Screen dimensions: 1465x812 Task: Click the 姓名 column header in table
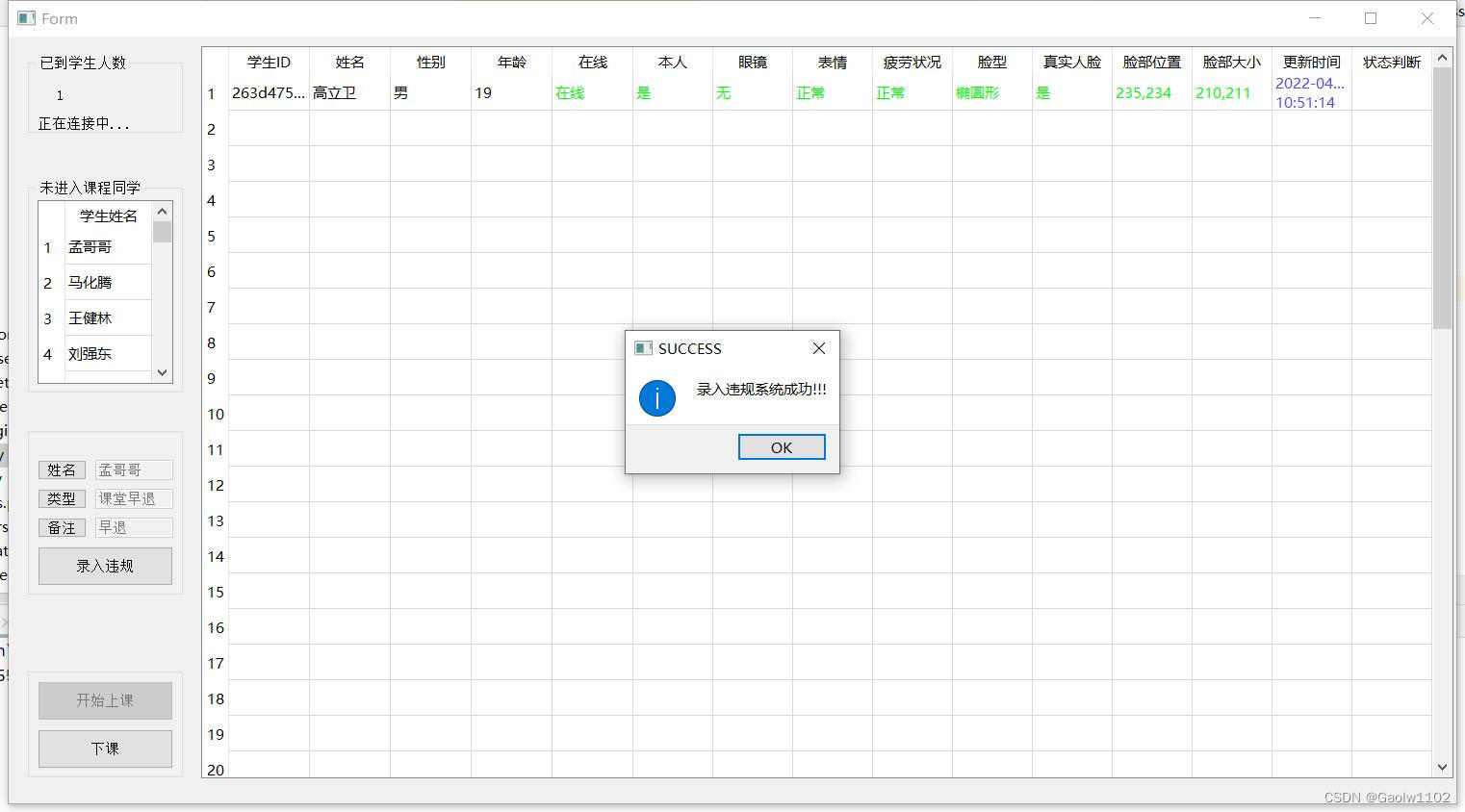349,62
